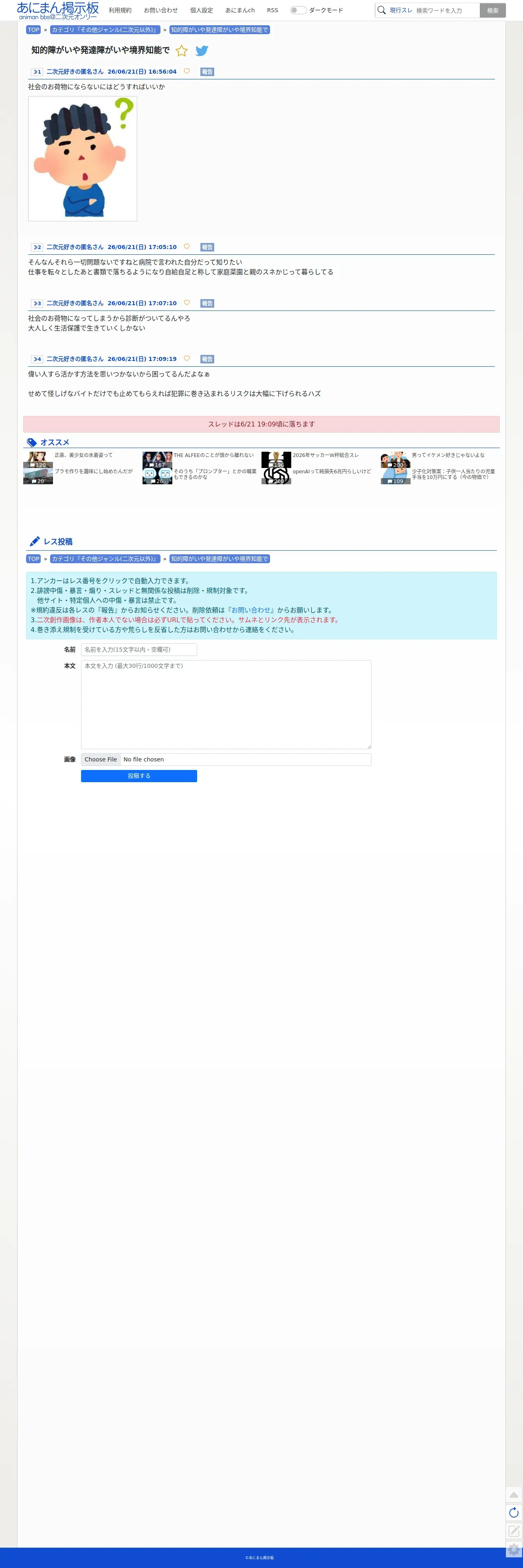The height and width of the screenshot is (1568, 523).
Task: Focus the 名前 name input field
Action: point(139,650)
